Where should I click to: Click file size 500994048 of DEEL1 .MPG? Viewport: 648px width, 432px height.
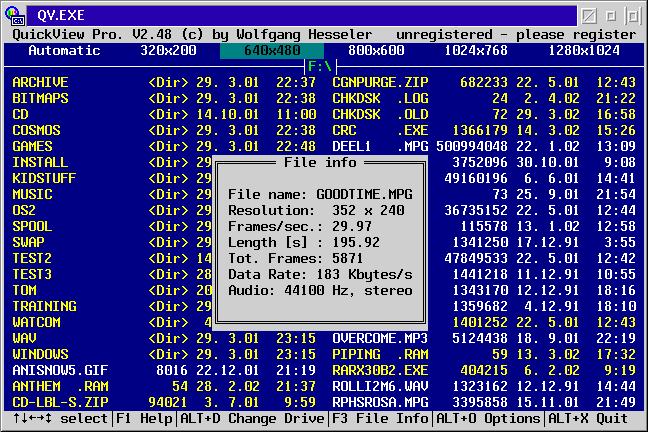472,146
